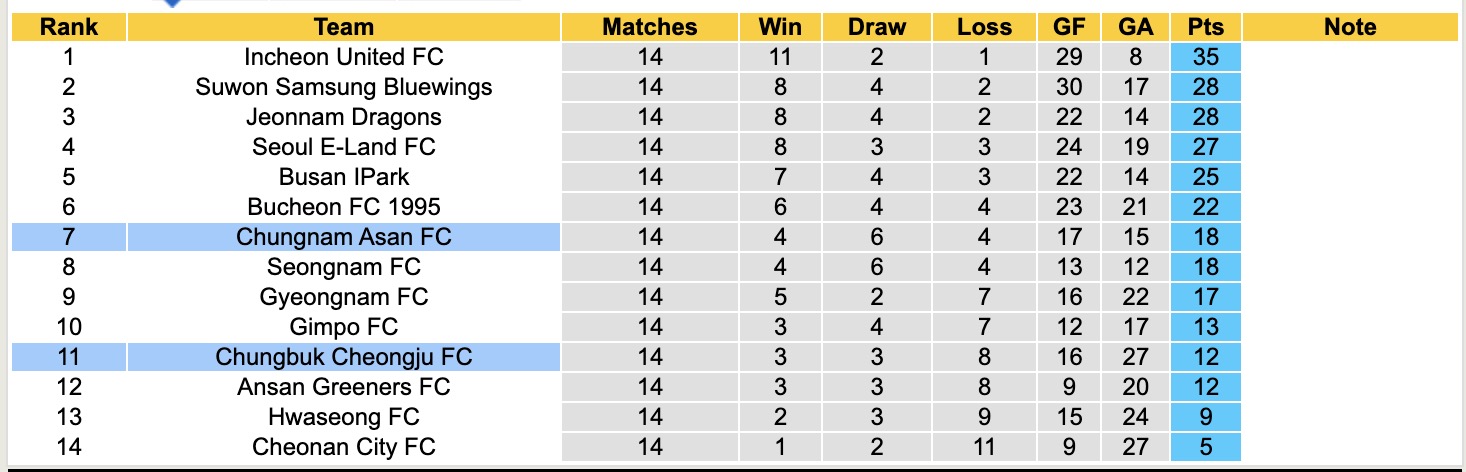
Task: Open Incheon United FC team link
Action: tap(343, 57)
